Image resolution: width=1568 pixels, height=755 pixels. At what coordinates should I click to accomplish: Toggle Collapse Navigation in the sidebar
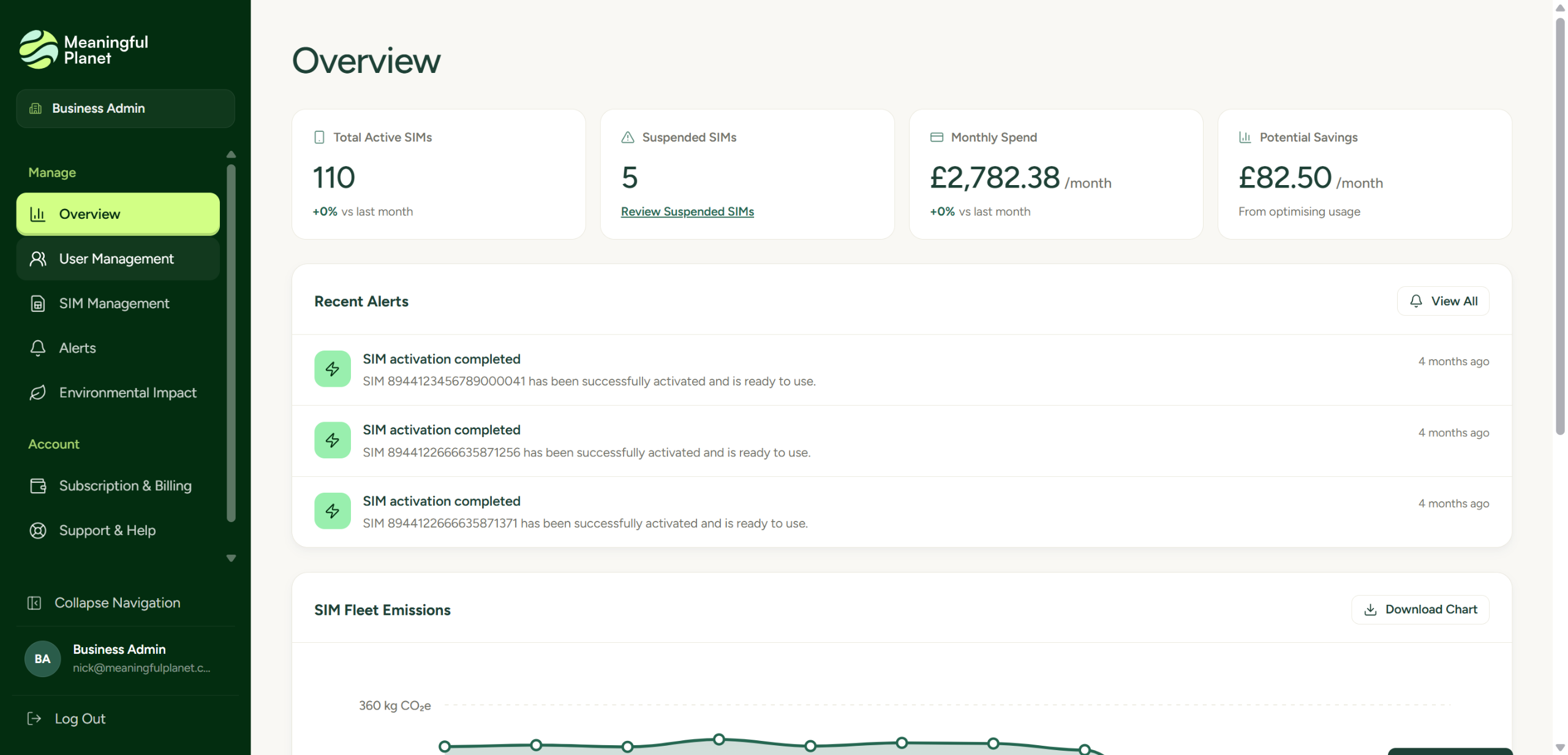[104, 603]
